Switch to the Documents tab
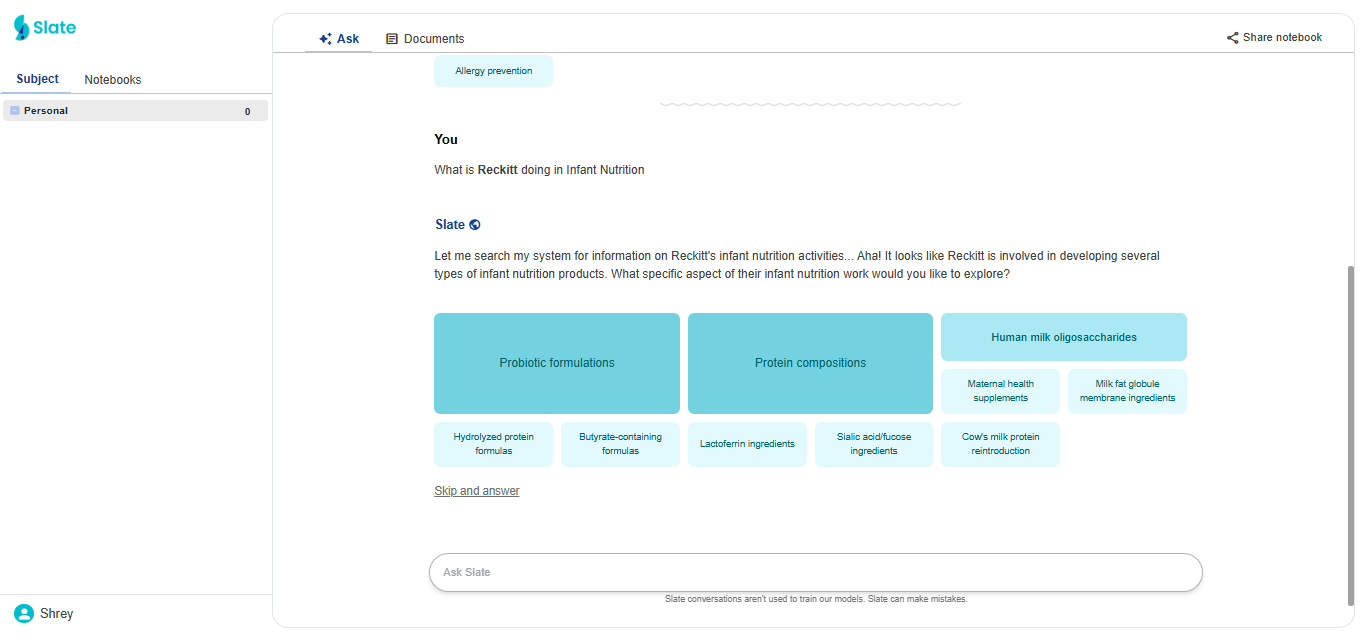Screen dimensions: 1366x641 click(425, 39)
